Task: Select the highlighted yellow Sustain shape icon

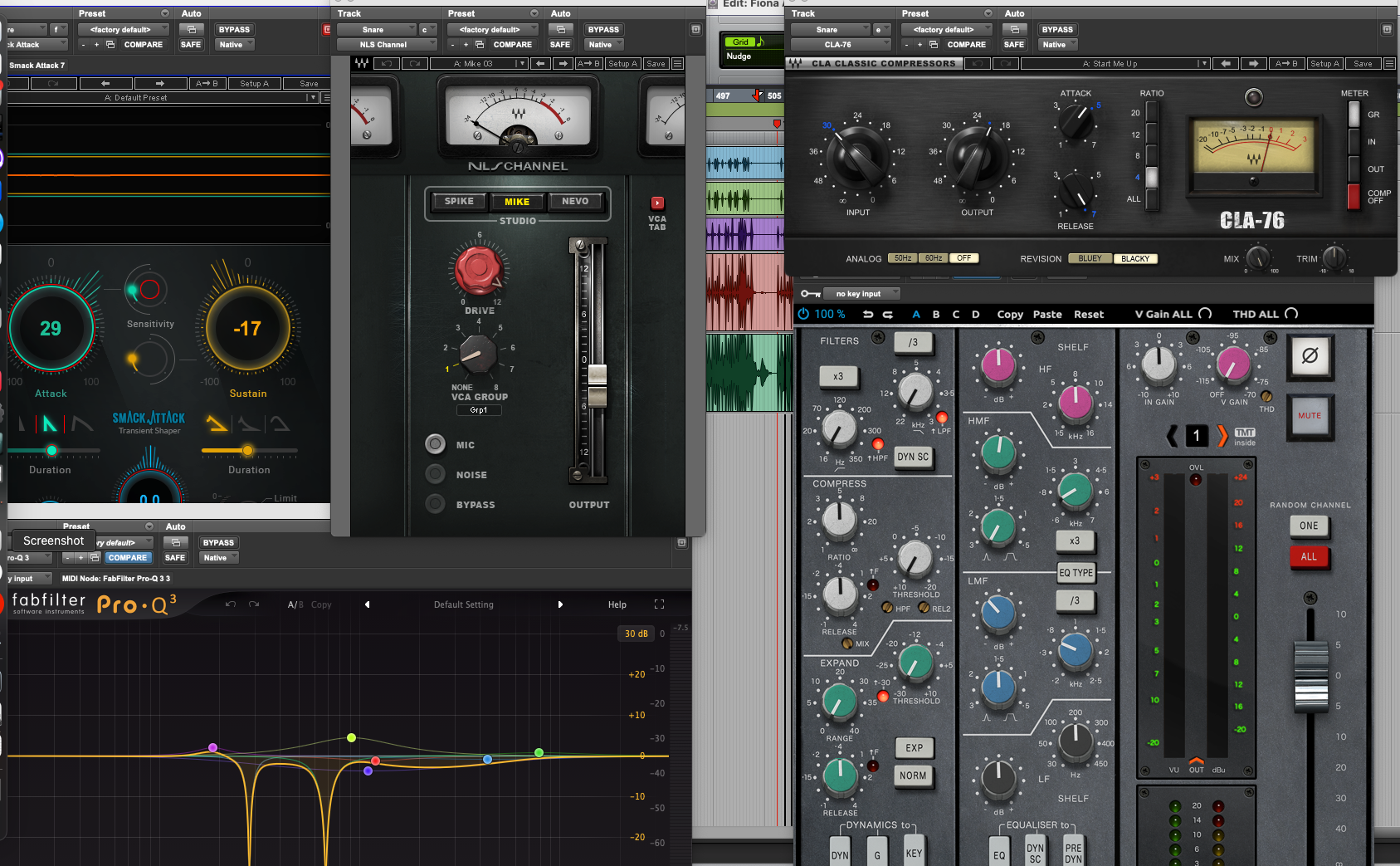Action: [217, 423]
